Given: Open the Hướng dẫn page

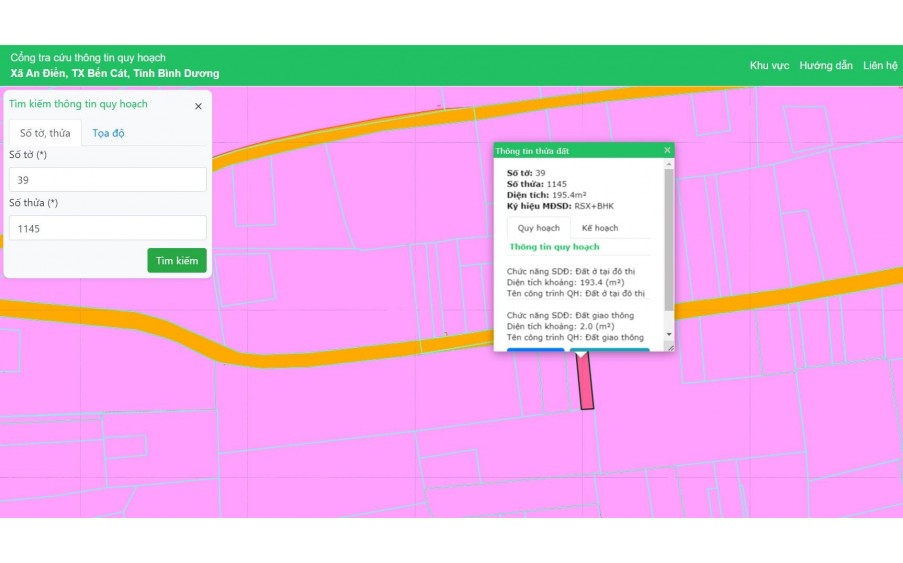Looking at the screenshot, I should (x=825, y=66).
